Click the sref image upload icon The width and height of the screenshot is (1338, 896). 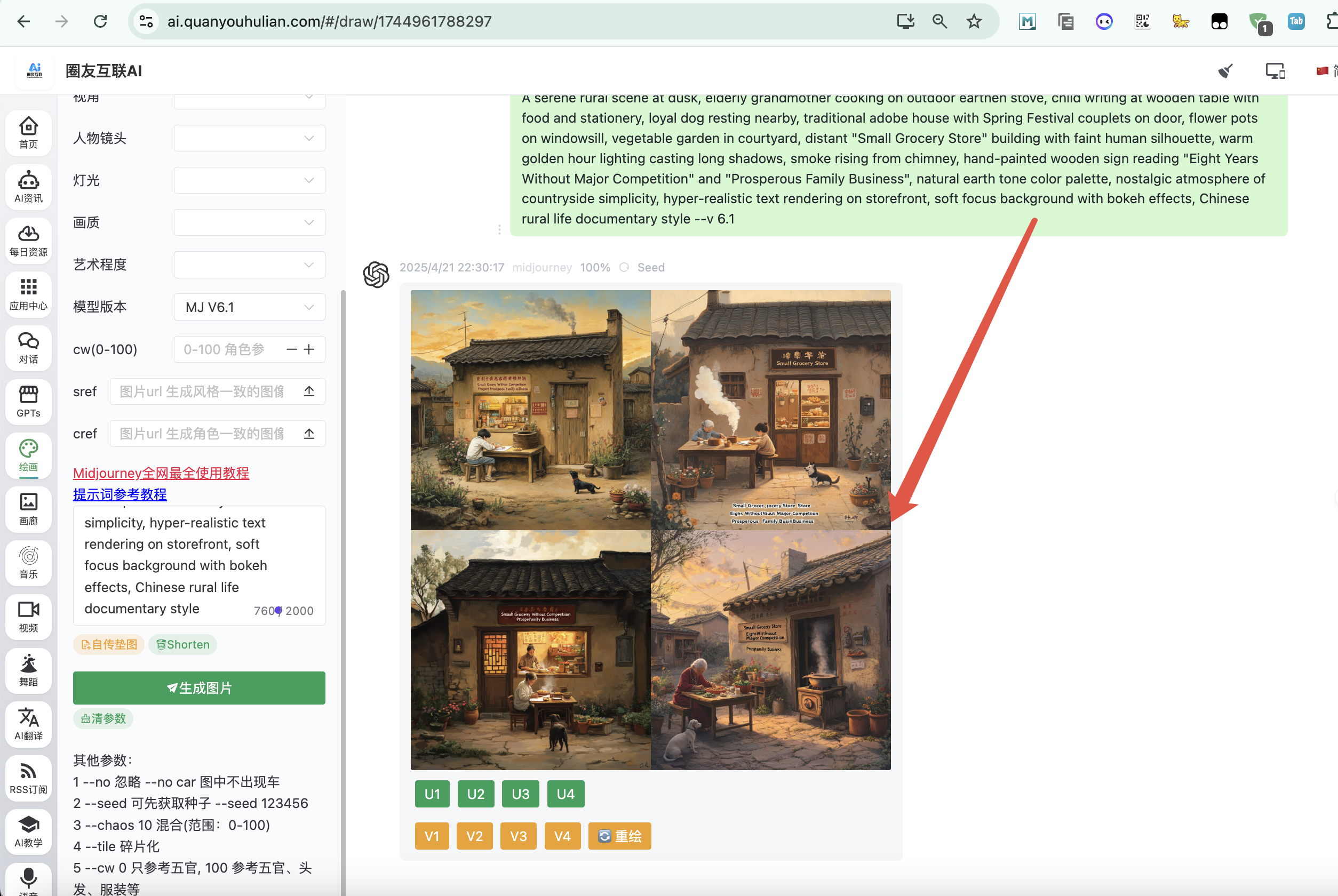click(x=309, y=391)
